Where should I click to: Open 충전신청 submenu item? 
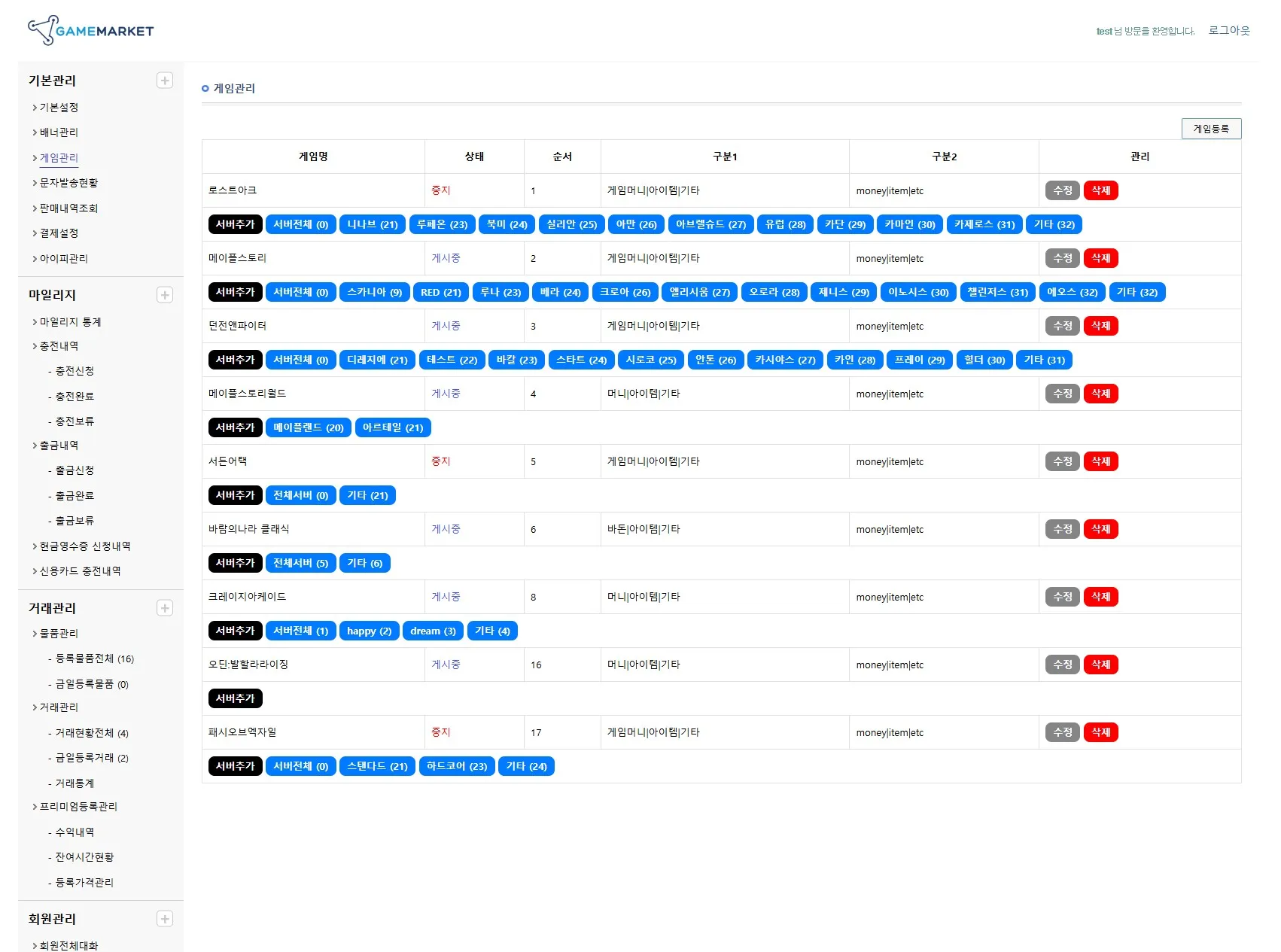tap(75, 371)
